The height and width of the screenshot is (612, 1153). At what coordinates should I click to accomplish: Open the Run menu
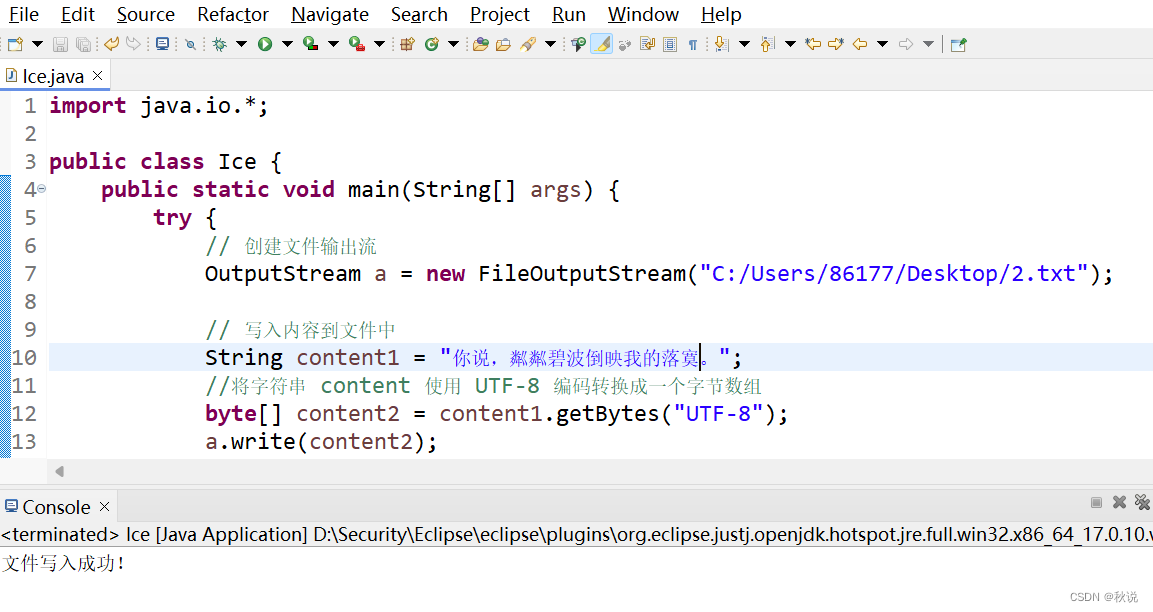[569, 15]
